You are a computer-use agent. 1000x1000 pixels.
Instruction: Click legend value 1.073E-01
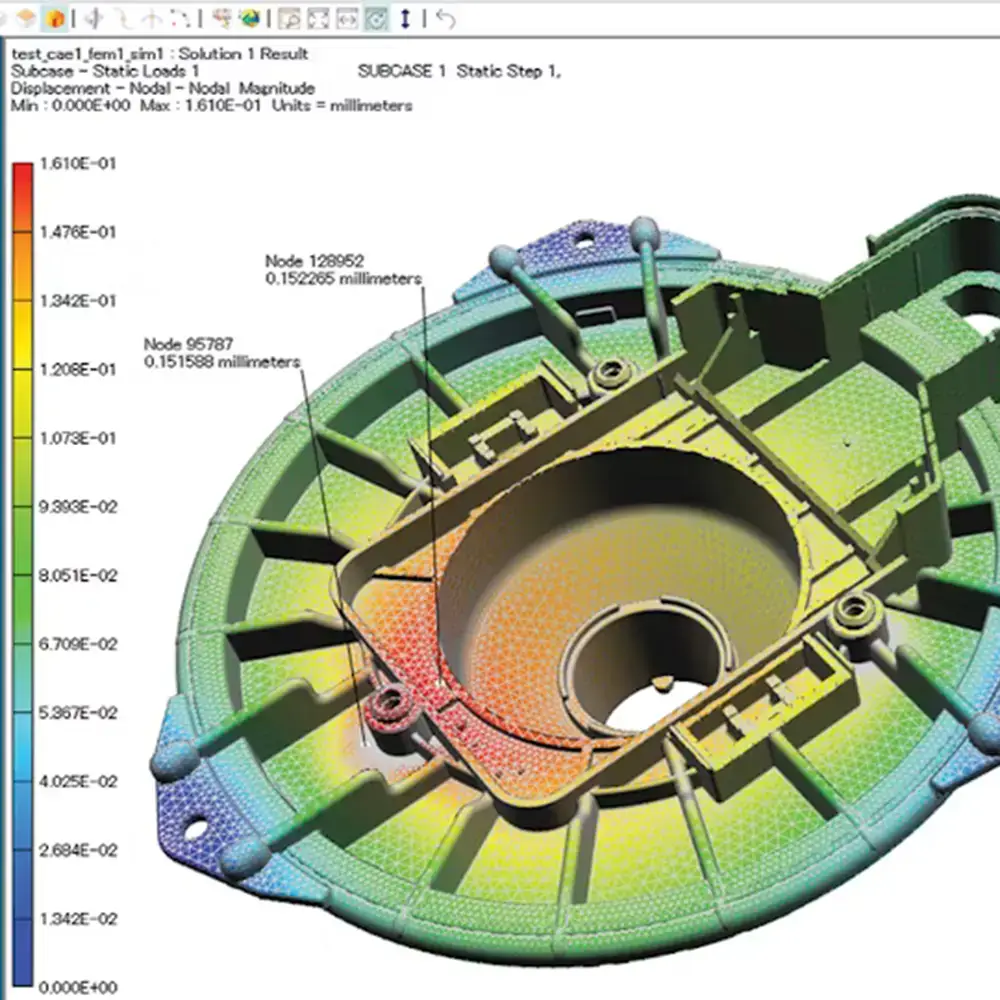click(78, 438)
